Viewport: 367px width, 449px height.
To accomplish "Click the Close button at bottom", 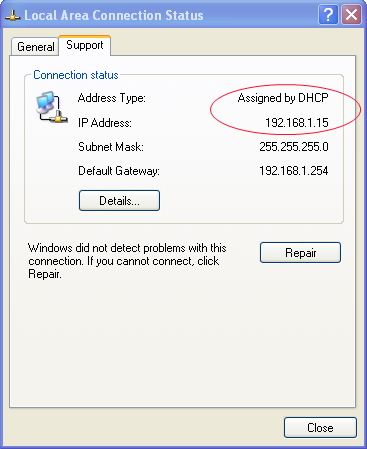I will coord(320,428).
